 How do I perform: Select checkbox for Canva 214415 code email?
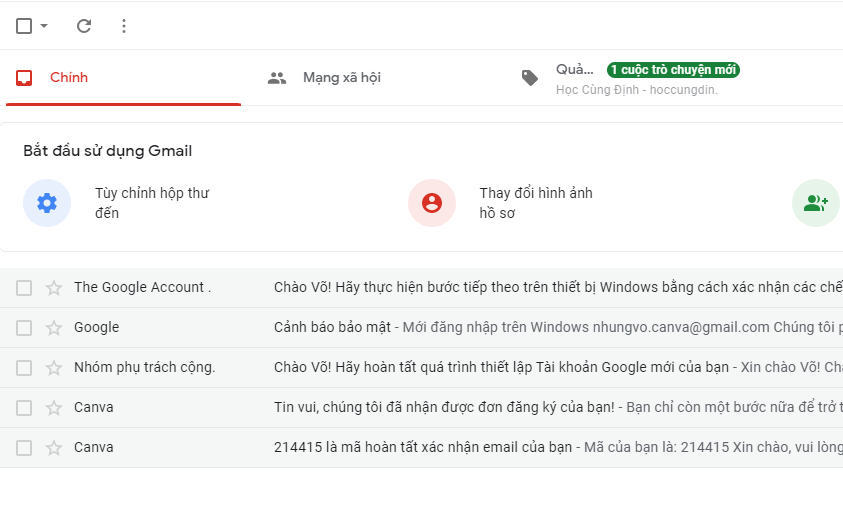point(24,447)
